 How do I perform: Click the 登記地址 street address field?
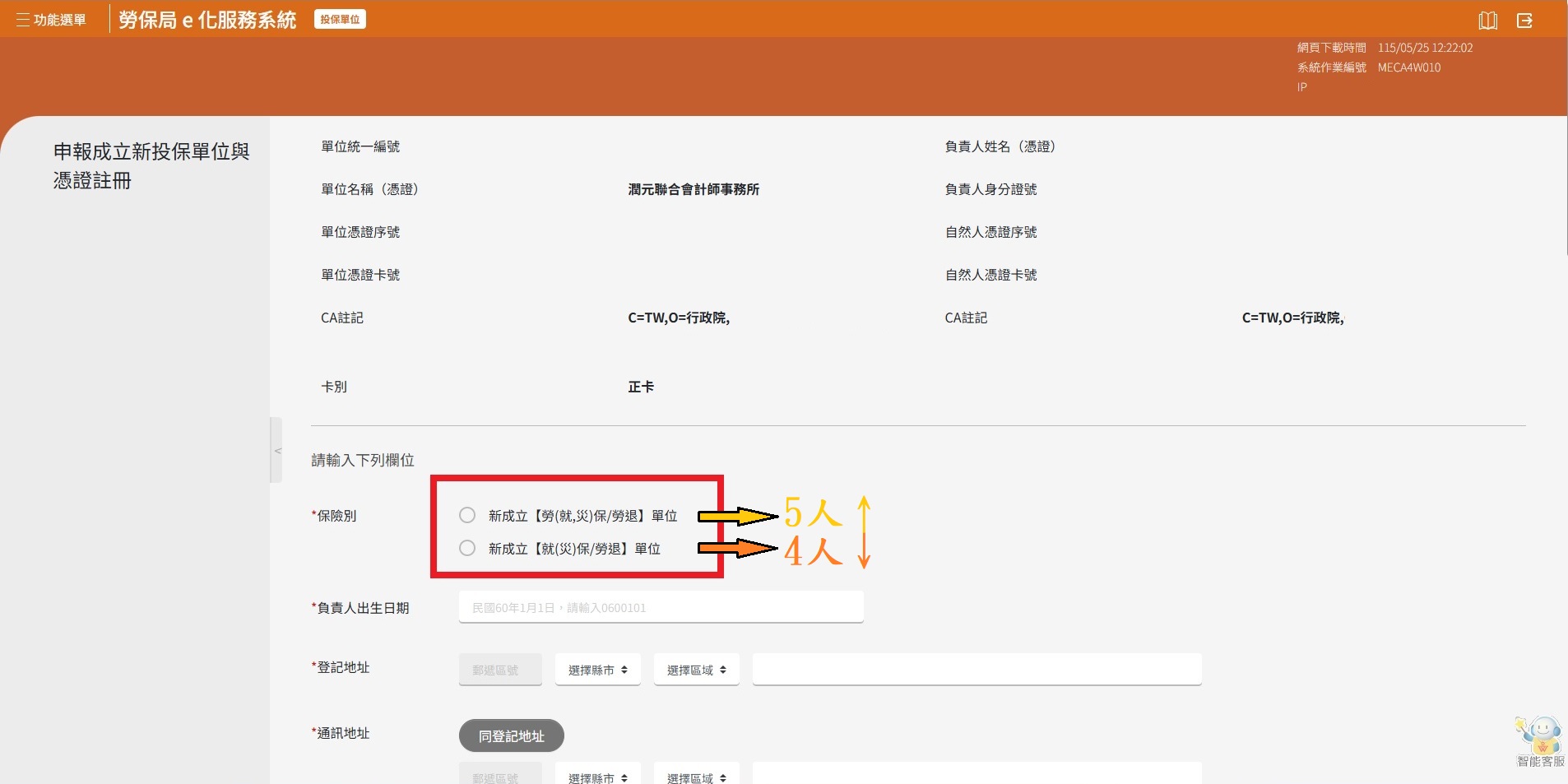tap(977, 670)
